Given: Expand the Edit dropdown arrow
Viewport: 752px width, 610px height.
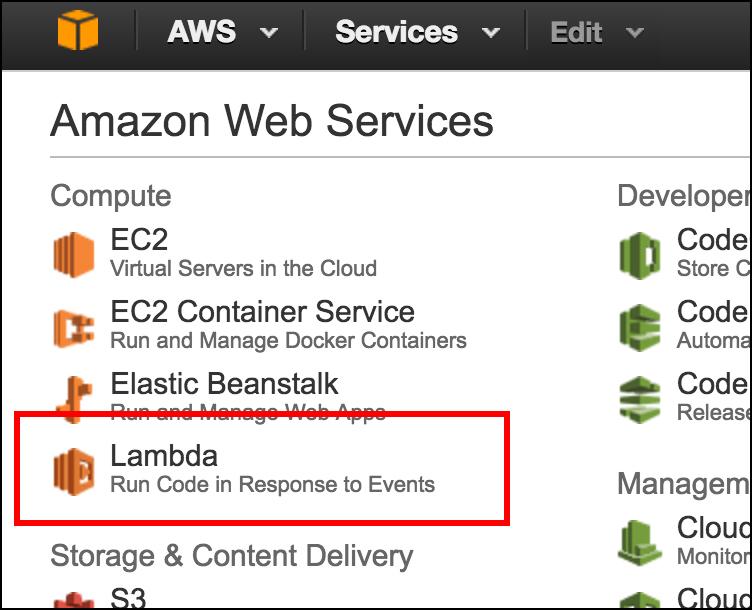Looking at the screenshot, I should click(x=634, y=33).
